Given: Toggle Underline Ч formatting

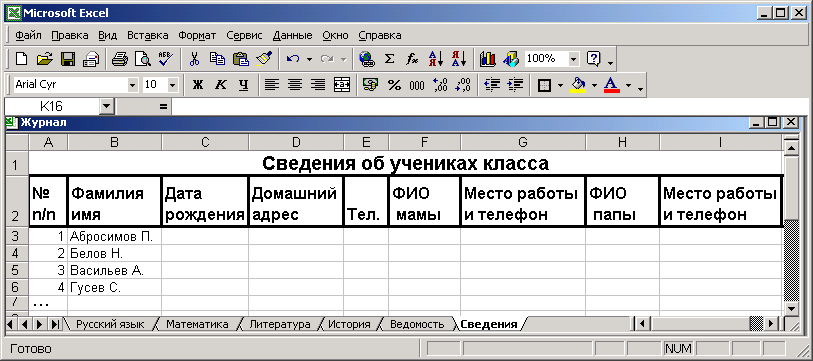Looking at the screenshot, I should (x=244, y=85).
